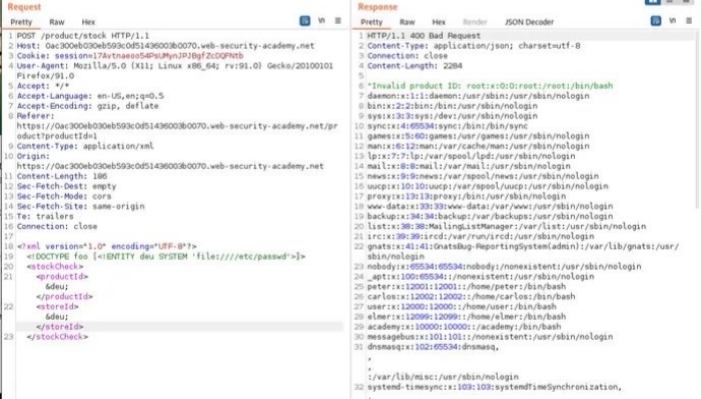Image resolution: width=702 pixels, height=399 pixels.
Task: Click the dnsmasq:x:102 passwd entry
Action: click(433, 347)
